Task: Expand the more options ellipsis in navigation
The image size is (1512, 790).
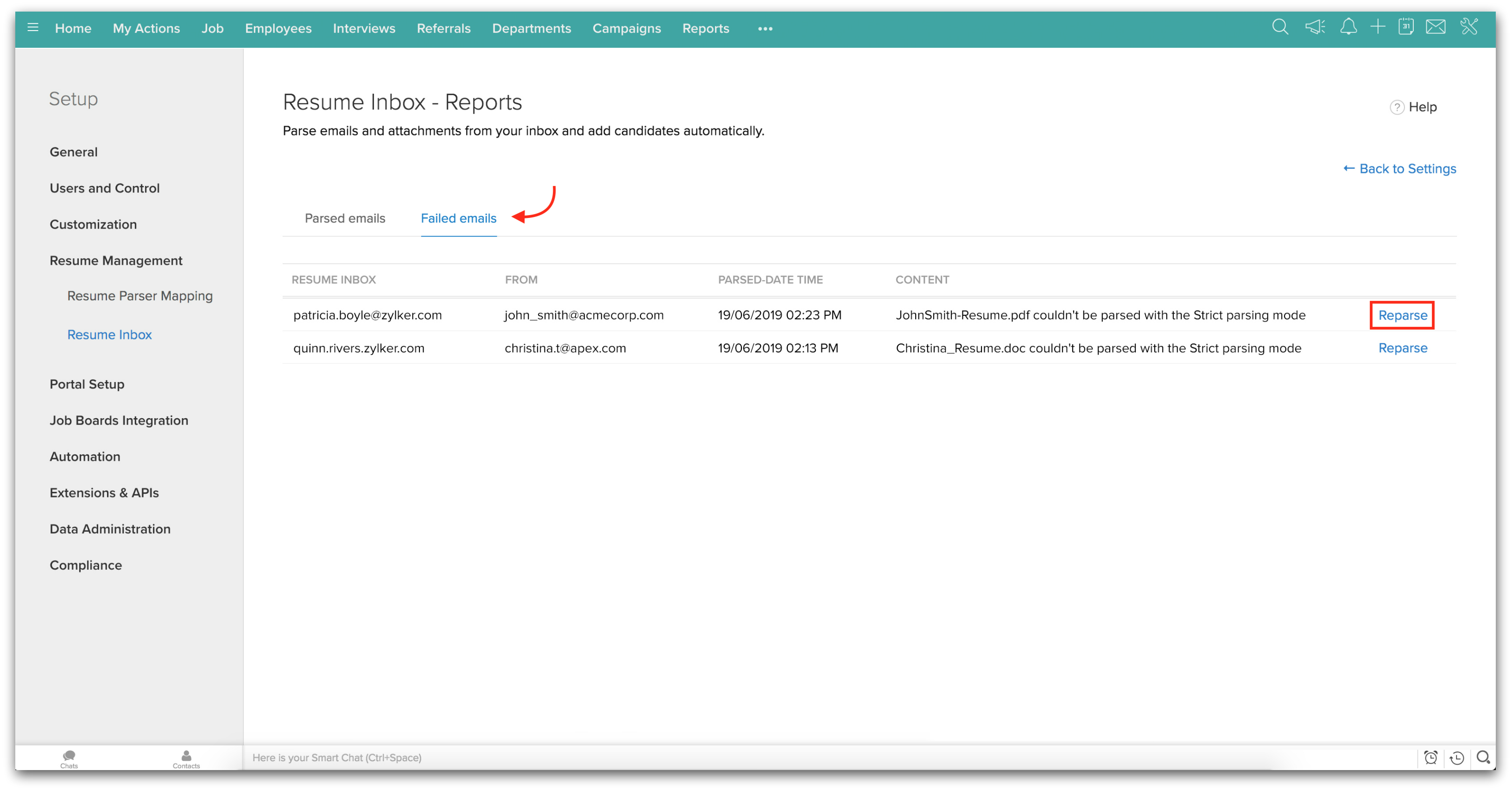Action: pos(765,29)
